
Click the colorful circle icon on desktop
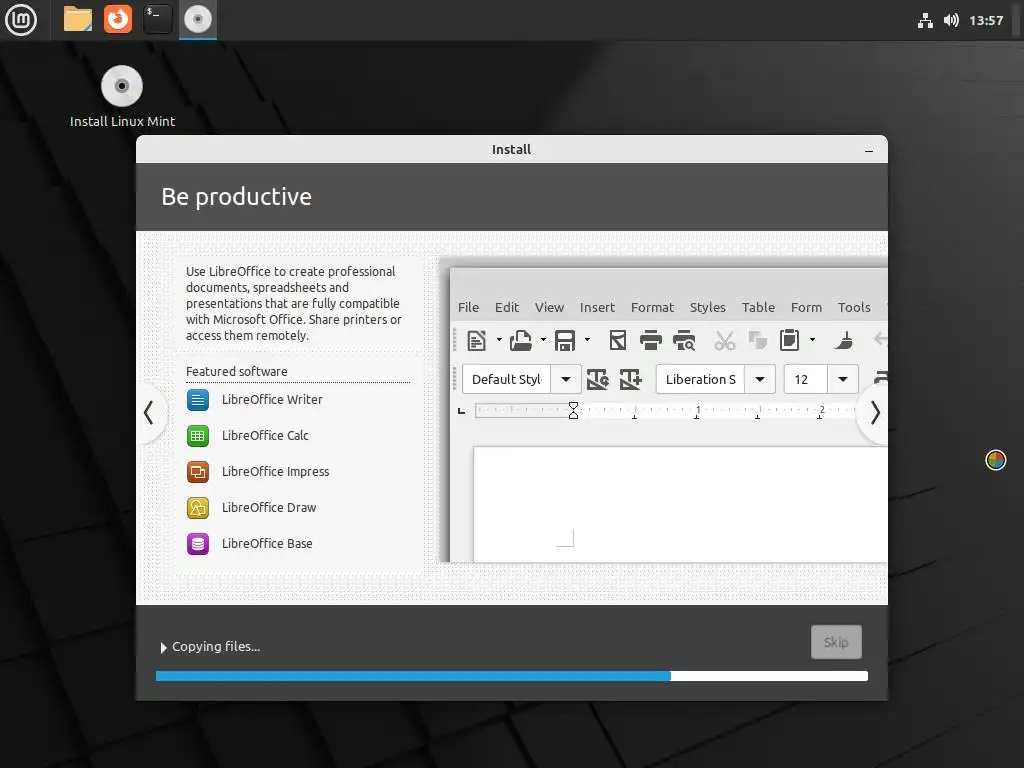point(995,460)
